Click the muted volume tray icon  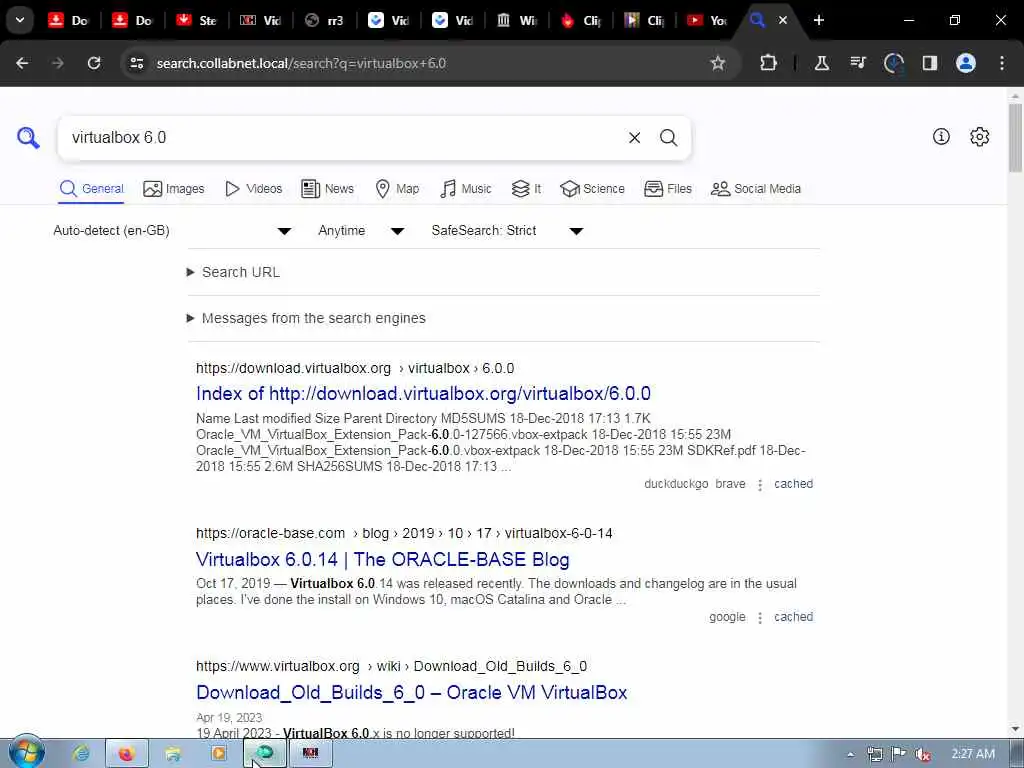pyautogui.click(x=923, y=754)
